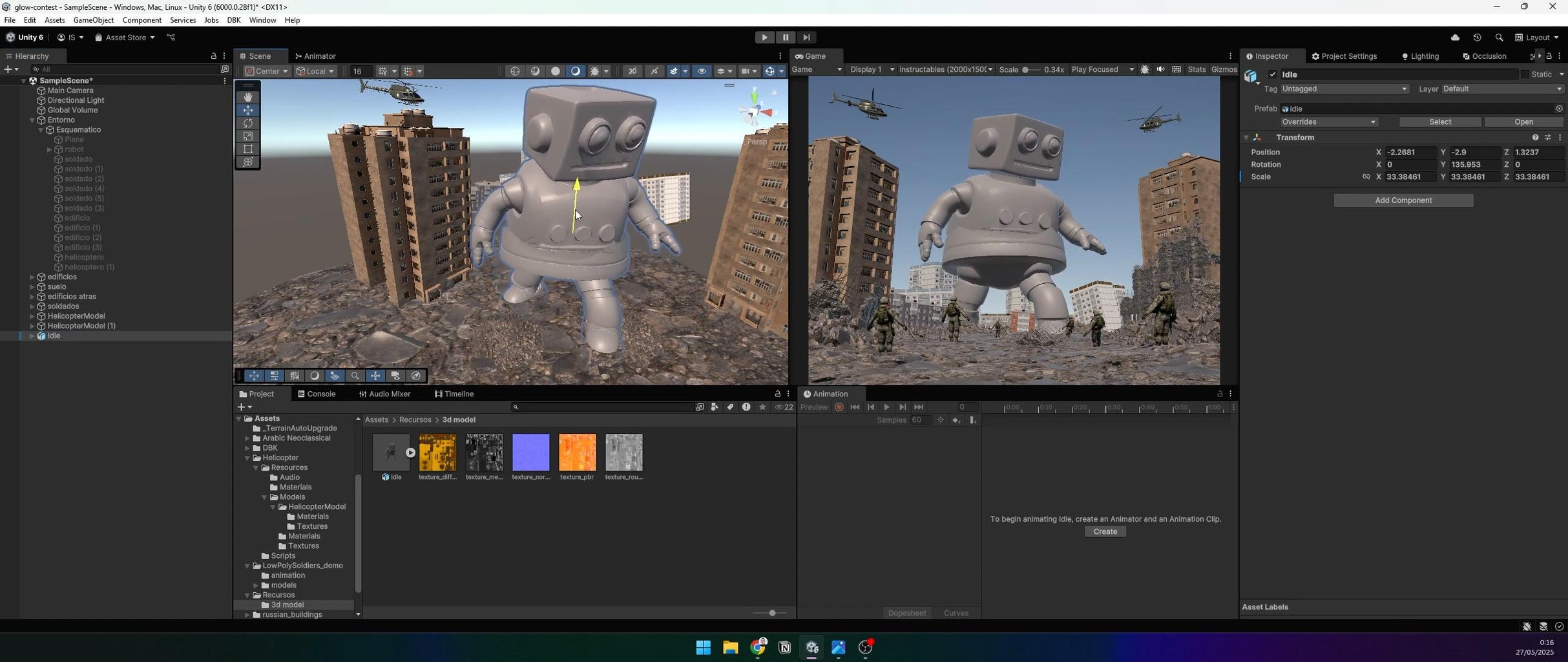1568x662 pixels.
Task: Collapse the Transform component foldout
Action: (x=1246, y=138)
